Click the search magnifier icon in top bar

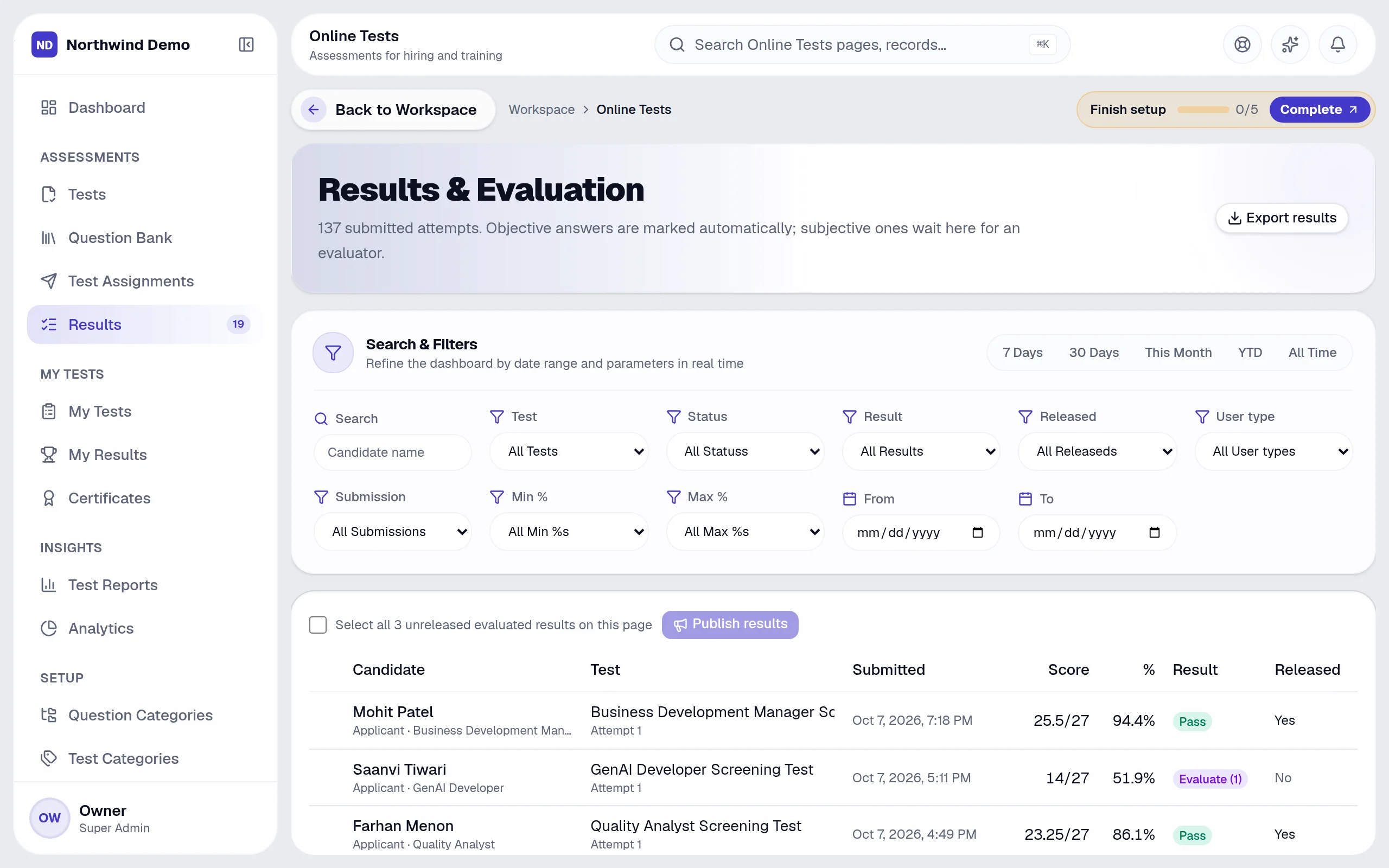pos(677,45)
